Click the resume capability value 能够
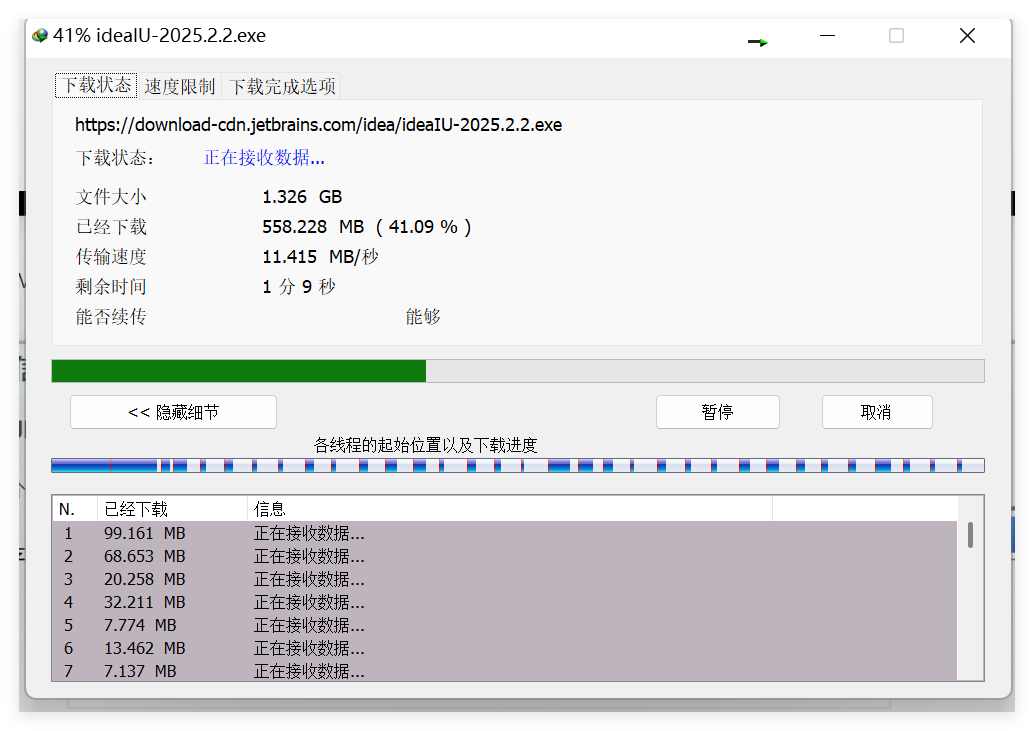1034x731 pixels. pyautogui.click(x=423, y=316)
